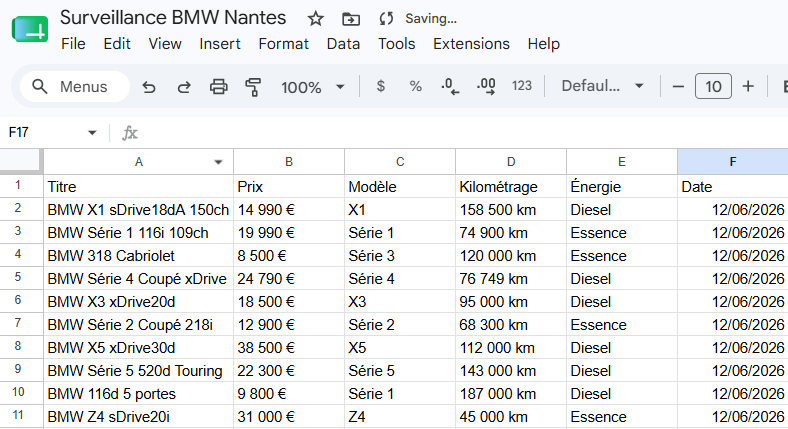Click the Prix header cell
Image resolution: width=788 pixels, height=429 pixels.
pyautogui.click(x=289, y=186)
